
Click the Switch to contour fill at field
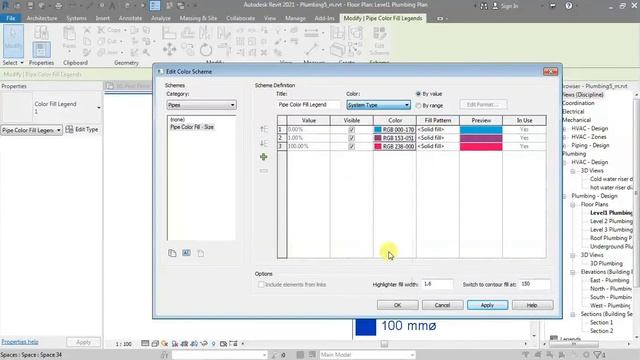point(535,284)
